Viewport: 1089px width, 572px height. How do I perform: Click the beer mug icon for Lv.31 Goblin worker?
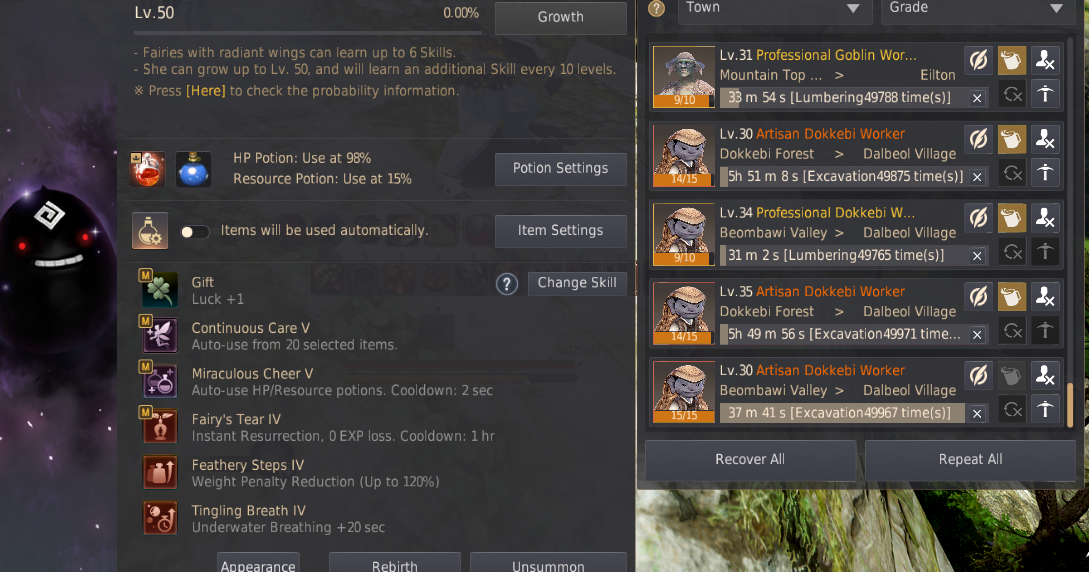pos(1011,60)
